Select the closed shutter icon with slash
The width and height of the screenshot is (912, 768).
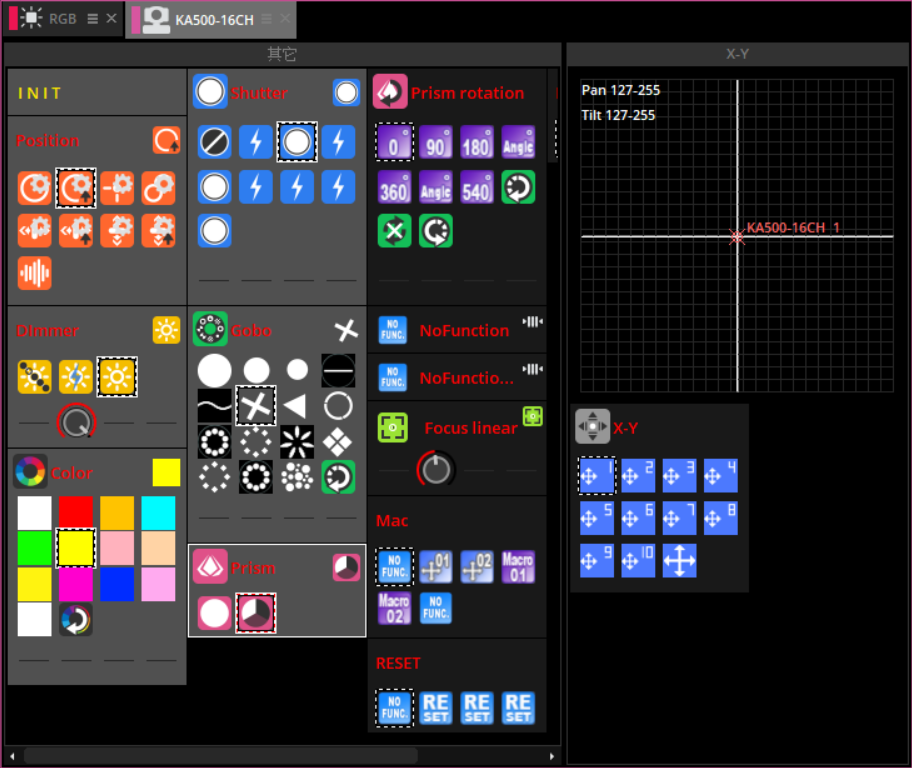pyautogui.click(x=214, y=143)
